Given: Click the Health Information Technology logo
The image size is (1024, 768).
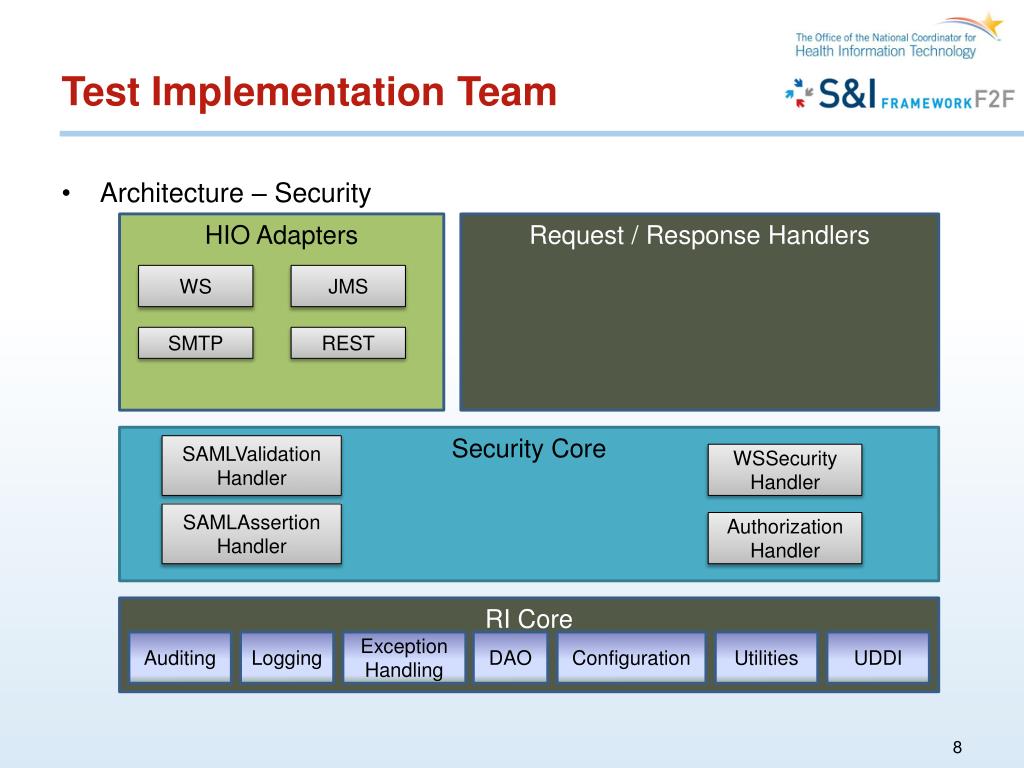Looking at the screenshot, I should pyautogui.click(x=898, y=37).
